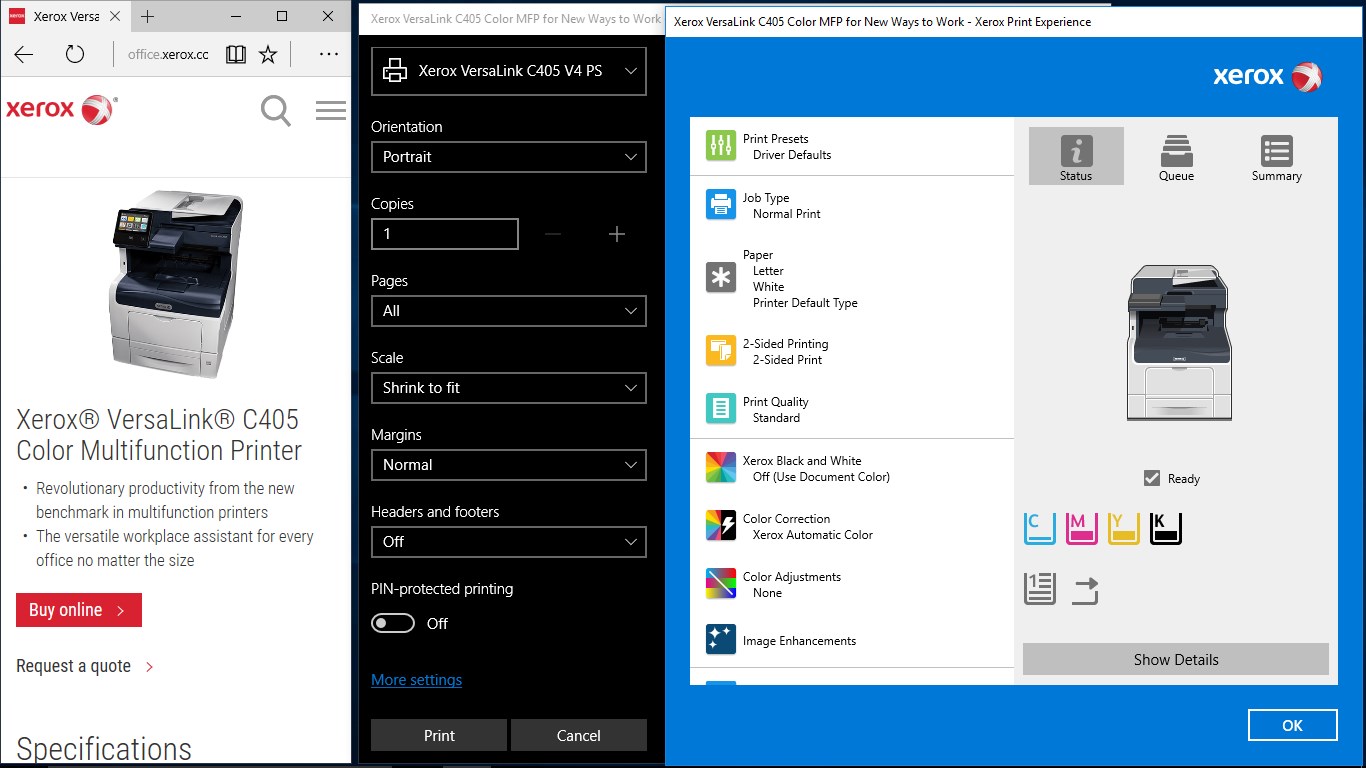1366x768 pixels.
Task: Click the red Buy online button
Action: pos(79,610)
